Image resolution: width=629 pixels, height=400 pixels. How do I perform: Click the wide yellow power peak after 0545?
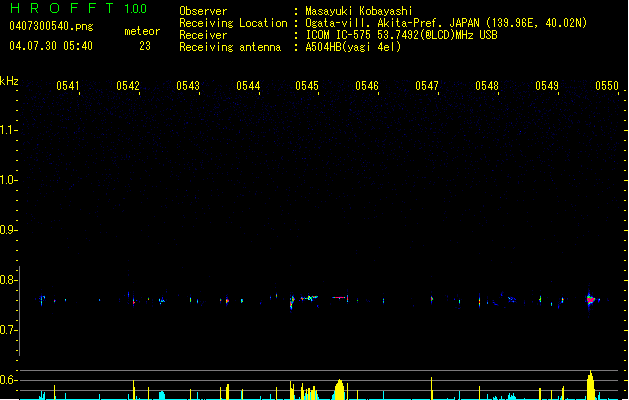click(x=339, y=390)
